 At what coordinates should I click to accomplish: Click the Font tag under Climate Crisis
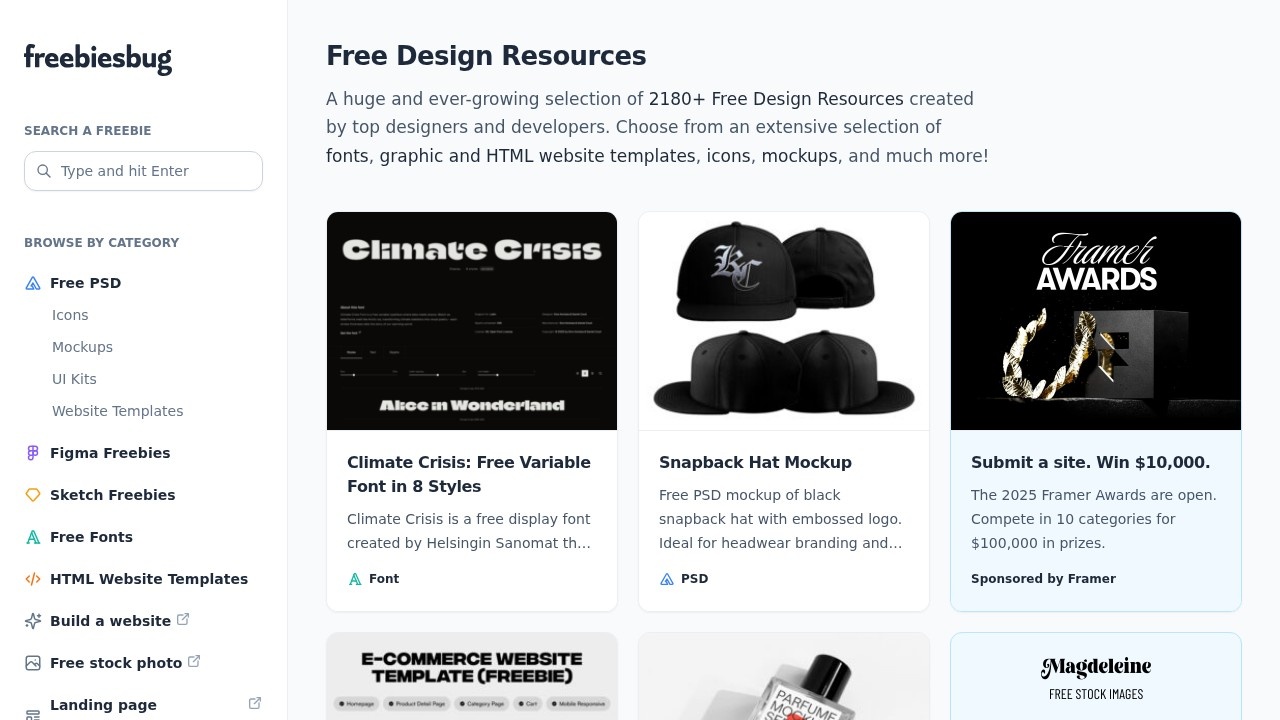pos(373,579)
